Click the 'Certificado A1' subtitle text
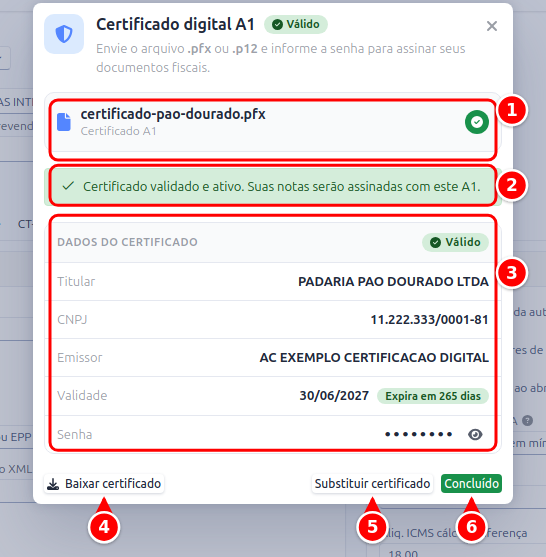 pos(118,131)
